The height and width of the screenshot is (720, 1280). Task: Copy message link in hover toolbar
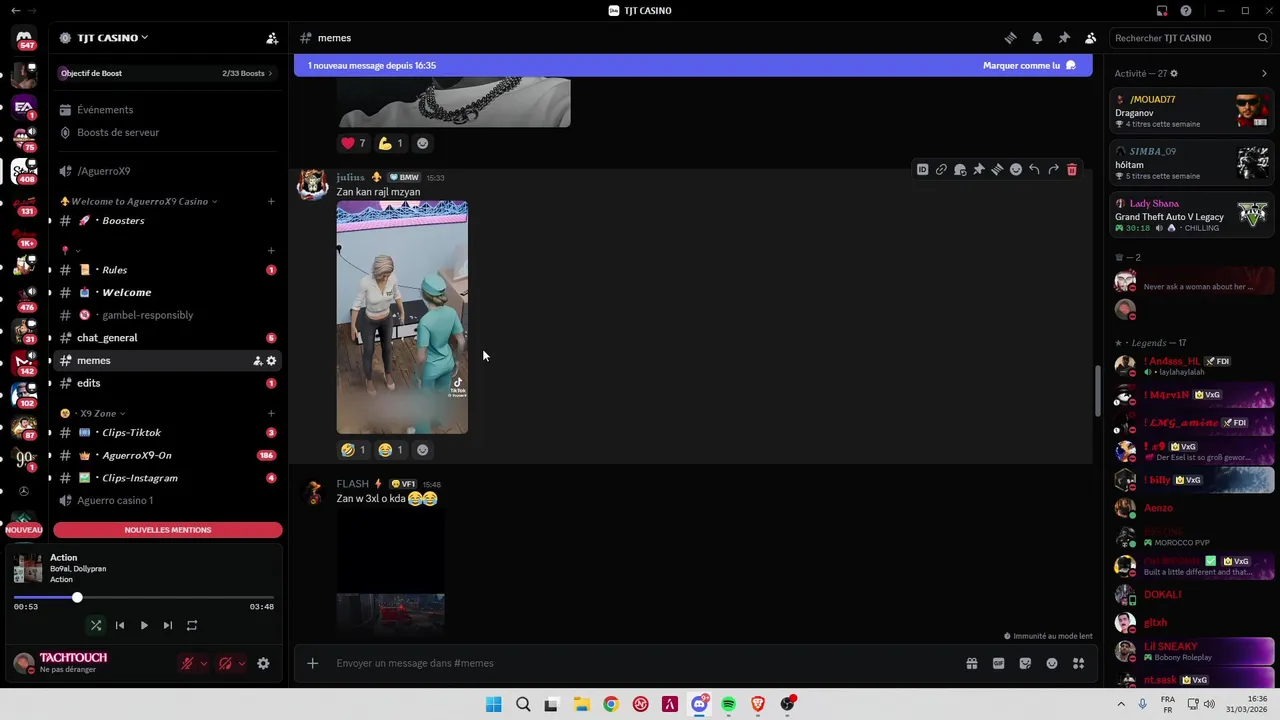(x=941, y=170)
